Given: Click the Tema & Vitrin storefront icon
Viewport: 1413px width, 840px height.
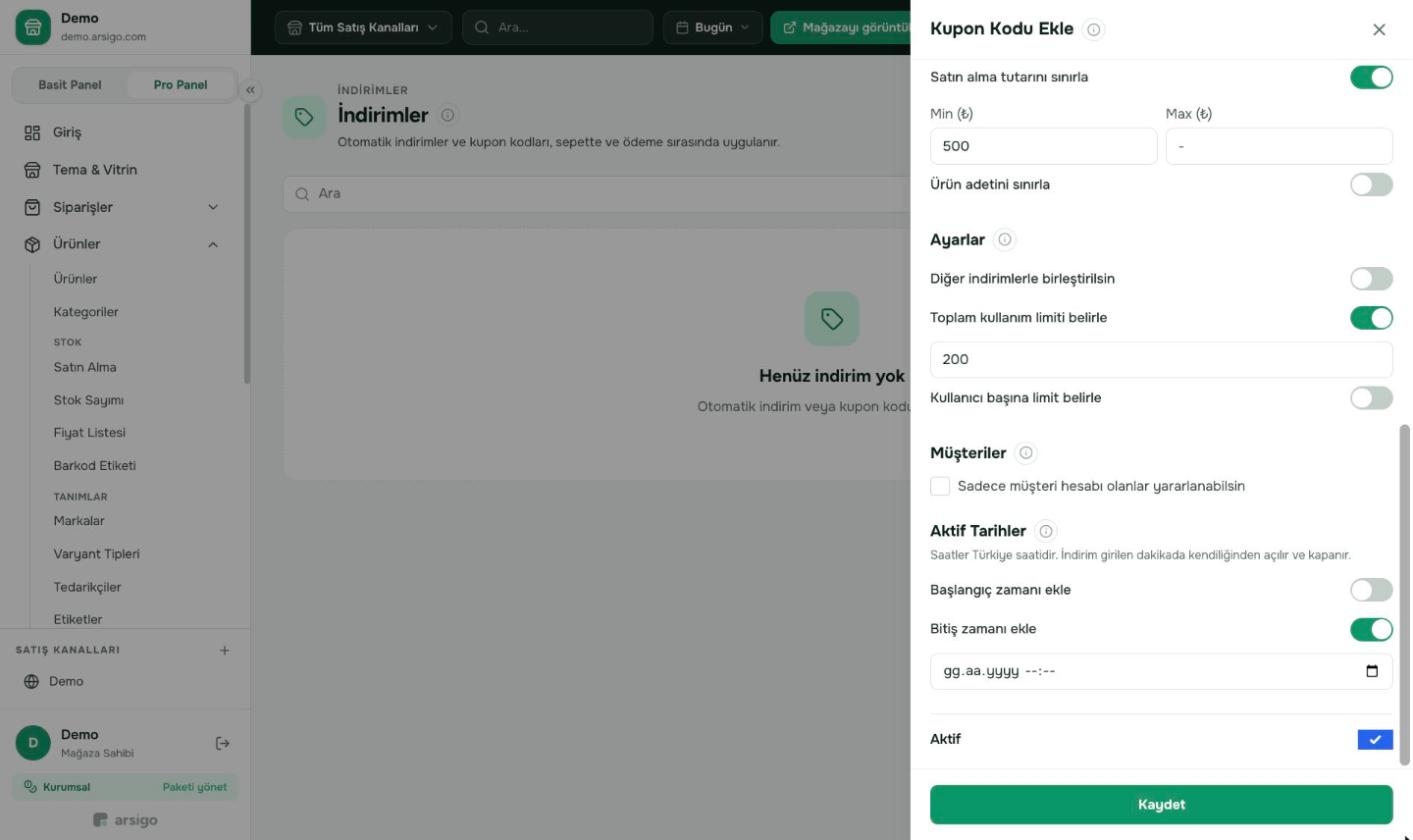Looking at the screenshot, I should (32, 170).
